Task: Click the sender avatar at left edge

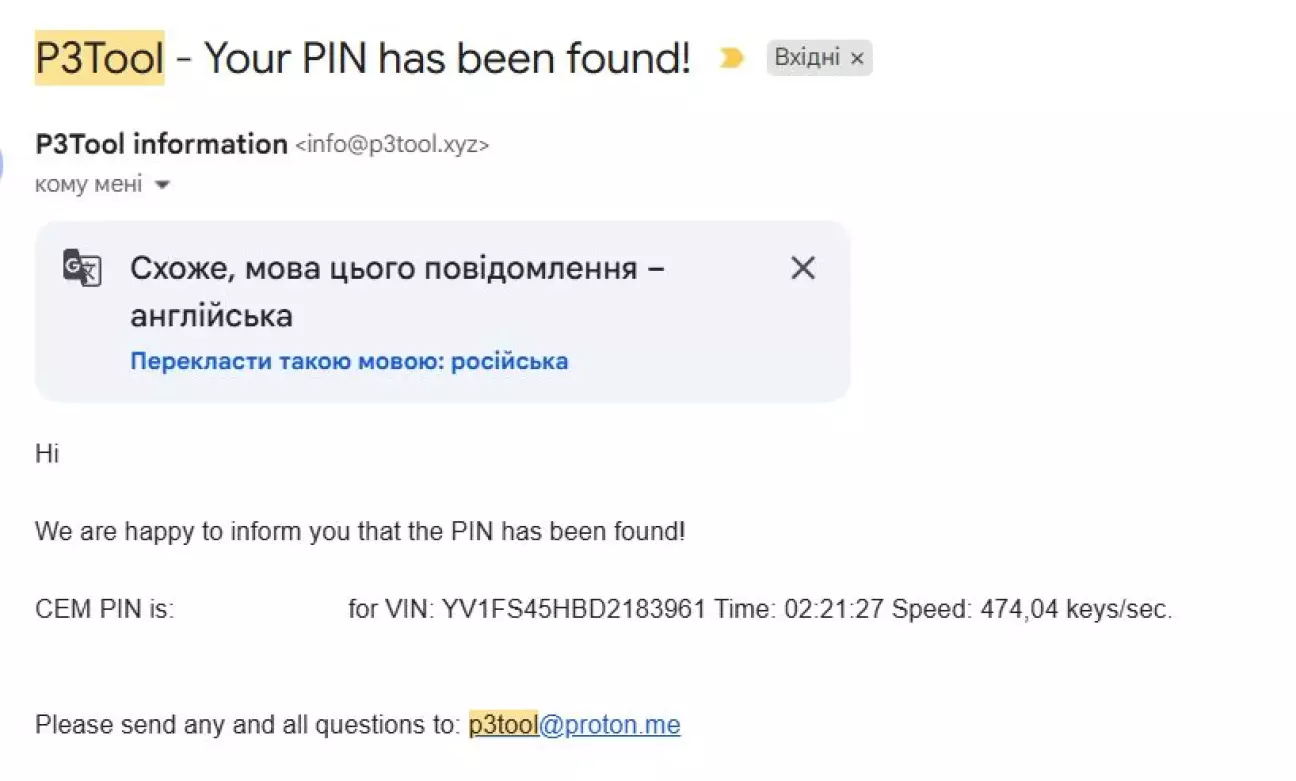Action: tap(3, 162)
